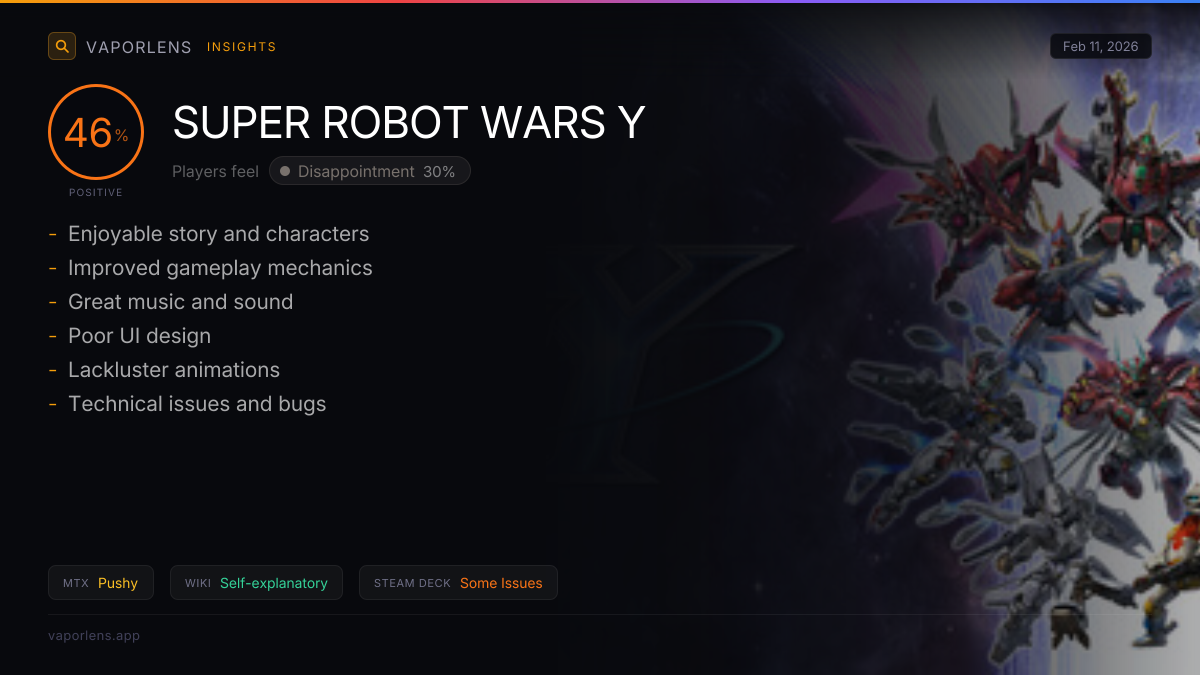The width and height of the screenshot is (1200, 675).
Task: Visit the vaporlens.app footer link
Action: pyautogui.click(x=94, y=635)
